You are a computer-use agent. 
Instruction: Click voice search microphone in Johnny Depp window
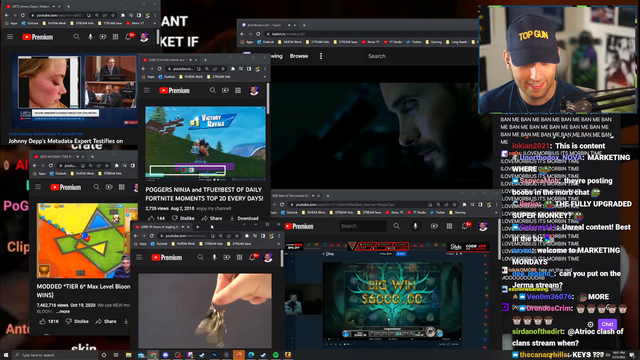pos(90,37)
